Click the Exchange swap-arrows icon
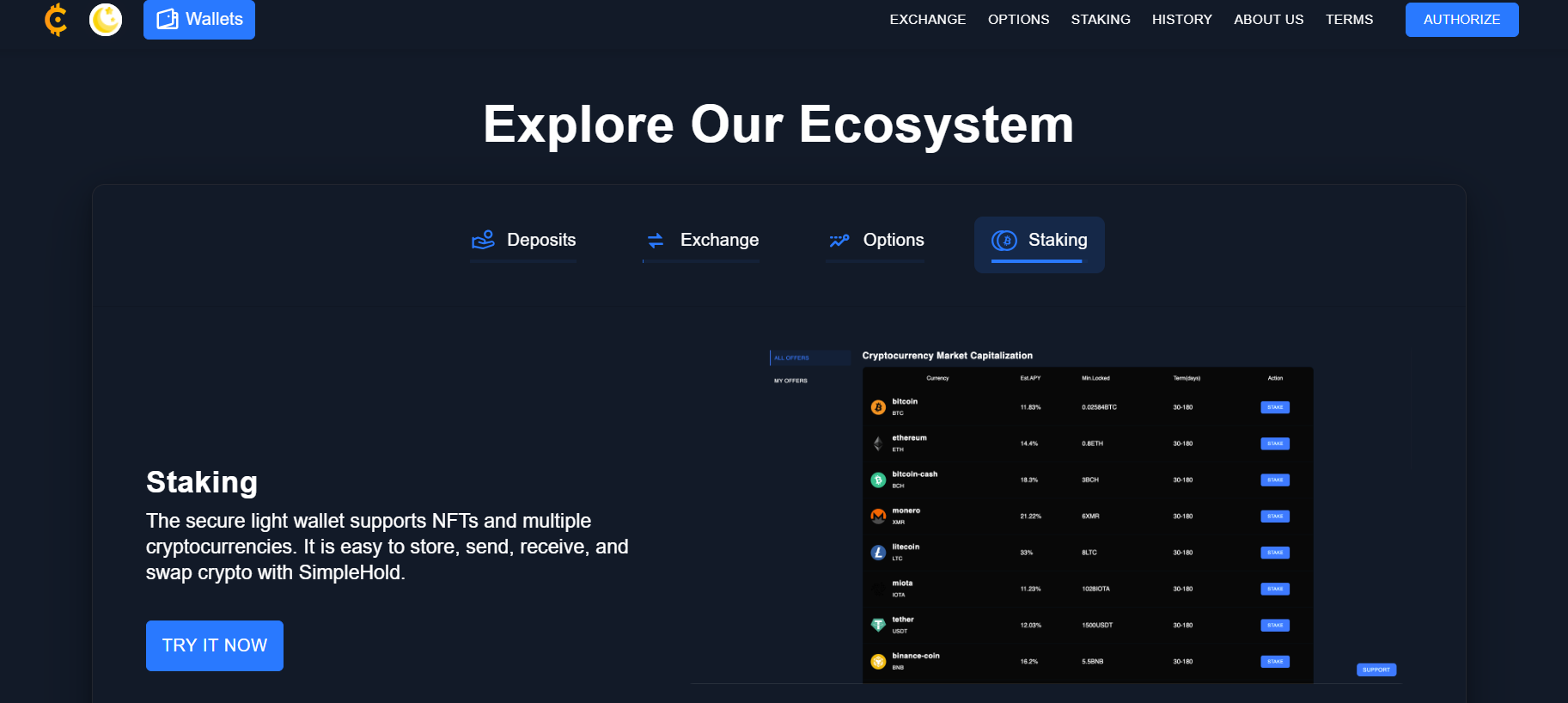The width and height of the screenshot is (1568, 703). click(x=656, y=241)
